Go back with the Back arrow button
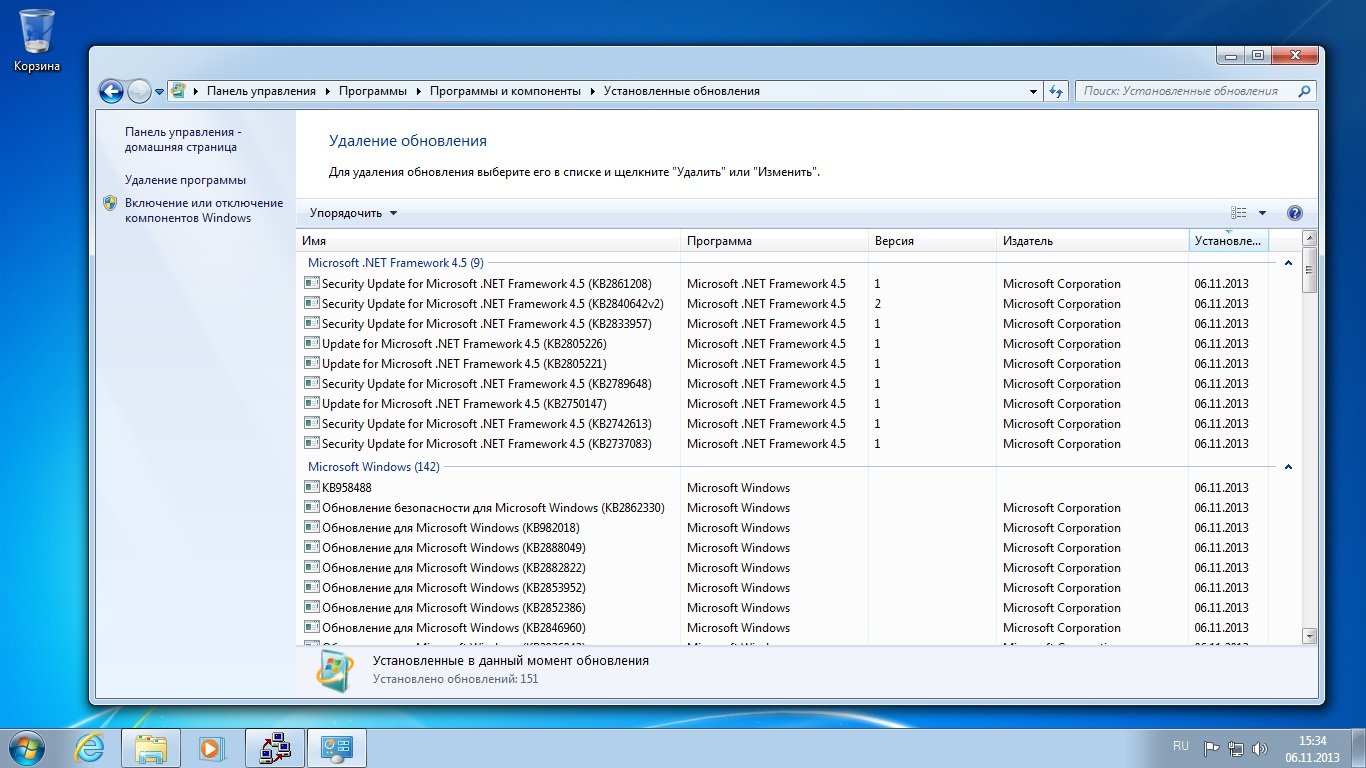This screenshot has height=768, width=1366. click(111, 91)
